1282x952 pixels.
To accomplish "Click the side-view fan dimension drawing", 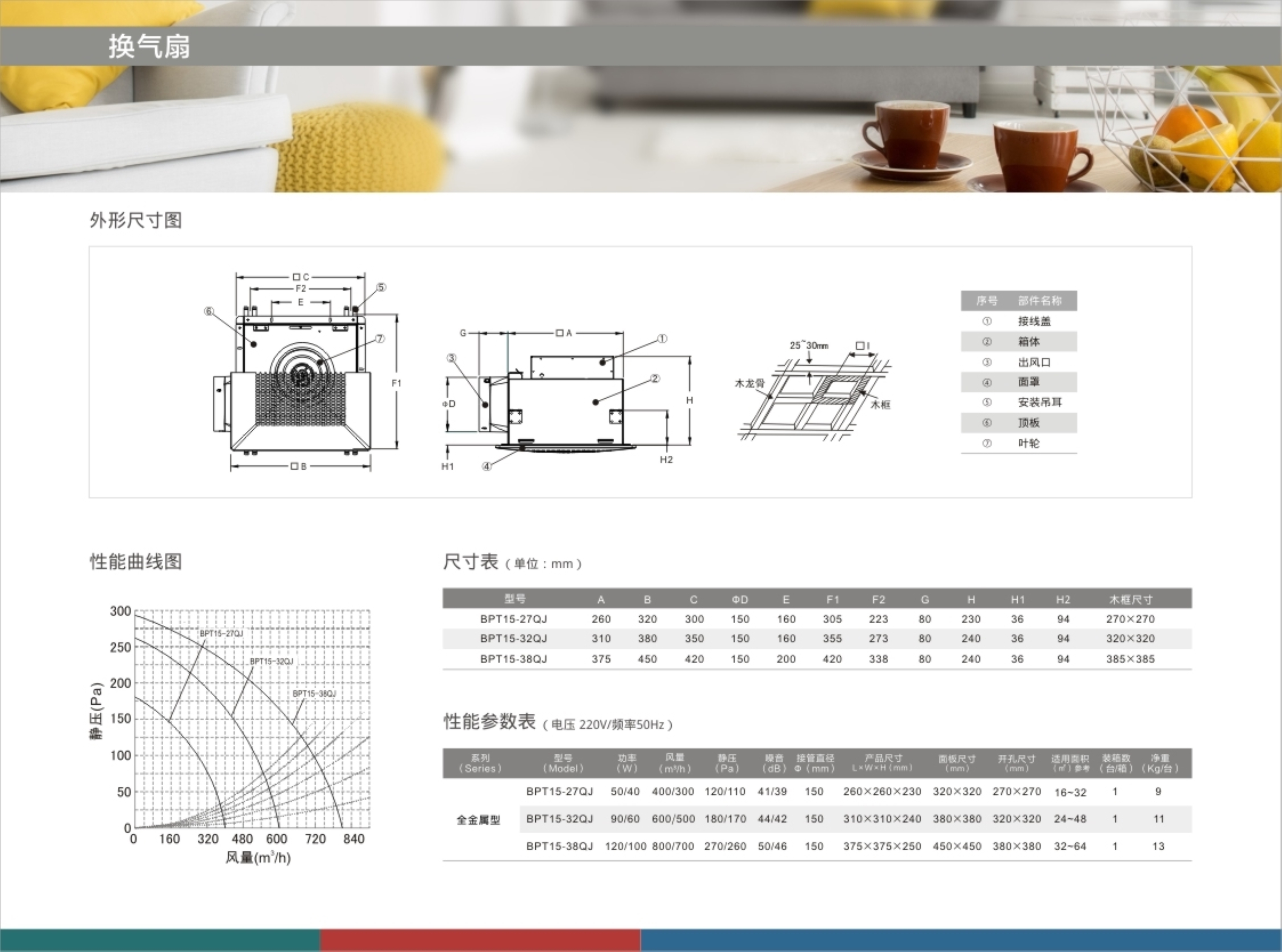I will tap(565, 403).
